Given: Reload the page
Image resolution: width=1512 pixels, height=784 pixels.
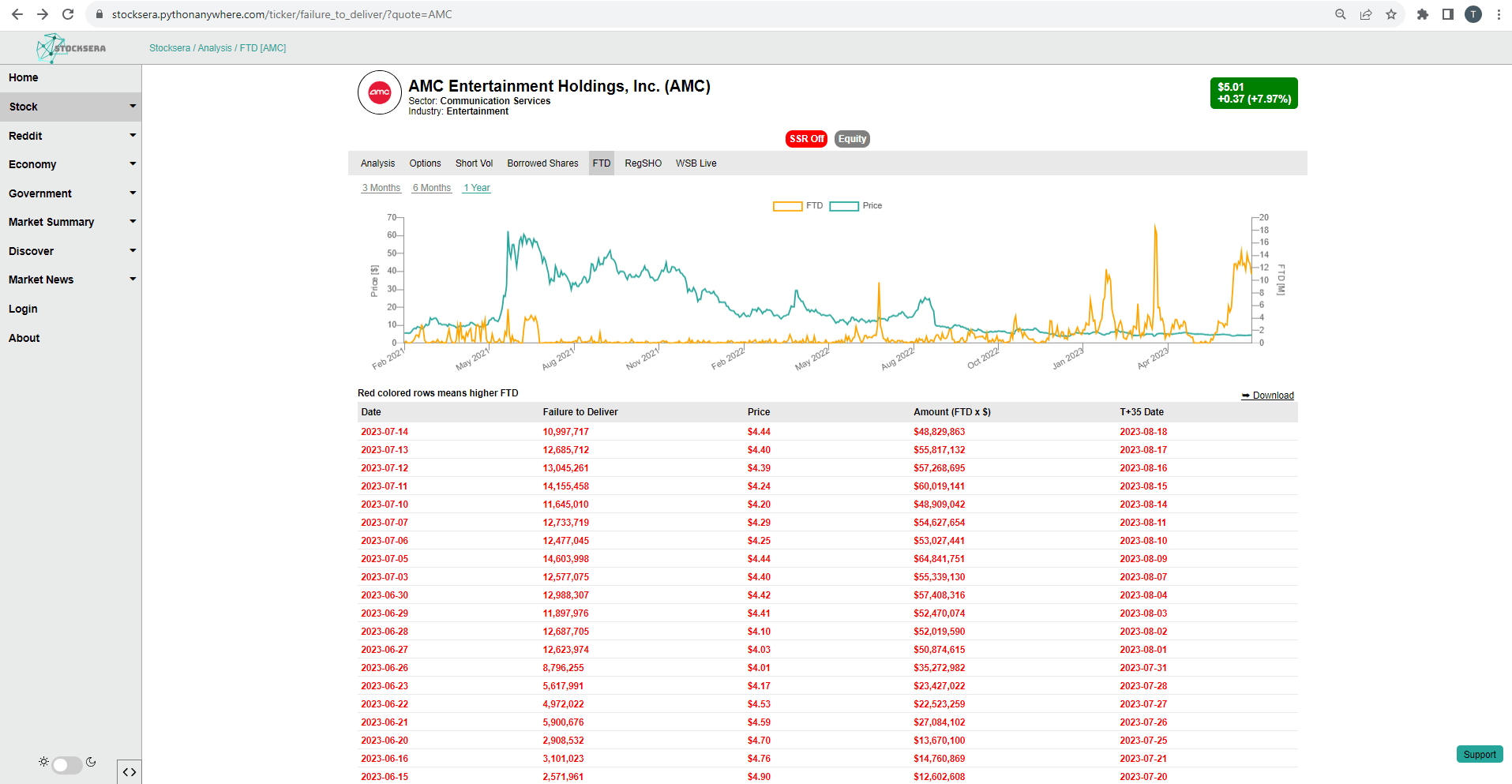Looking at the screenshot, I should click(68, 14).
